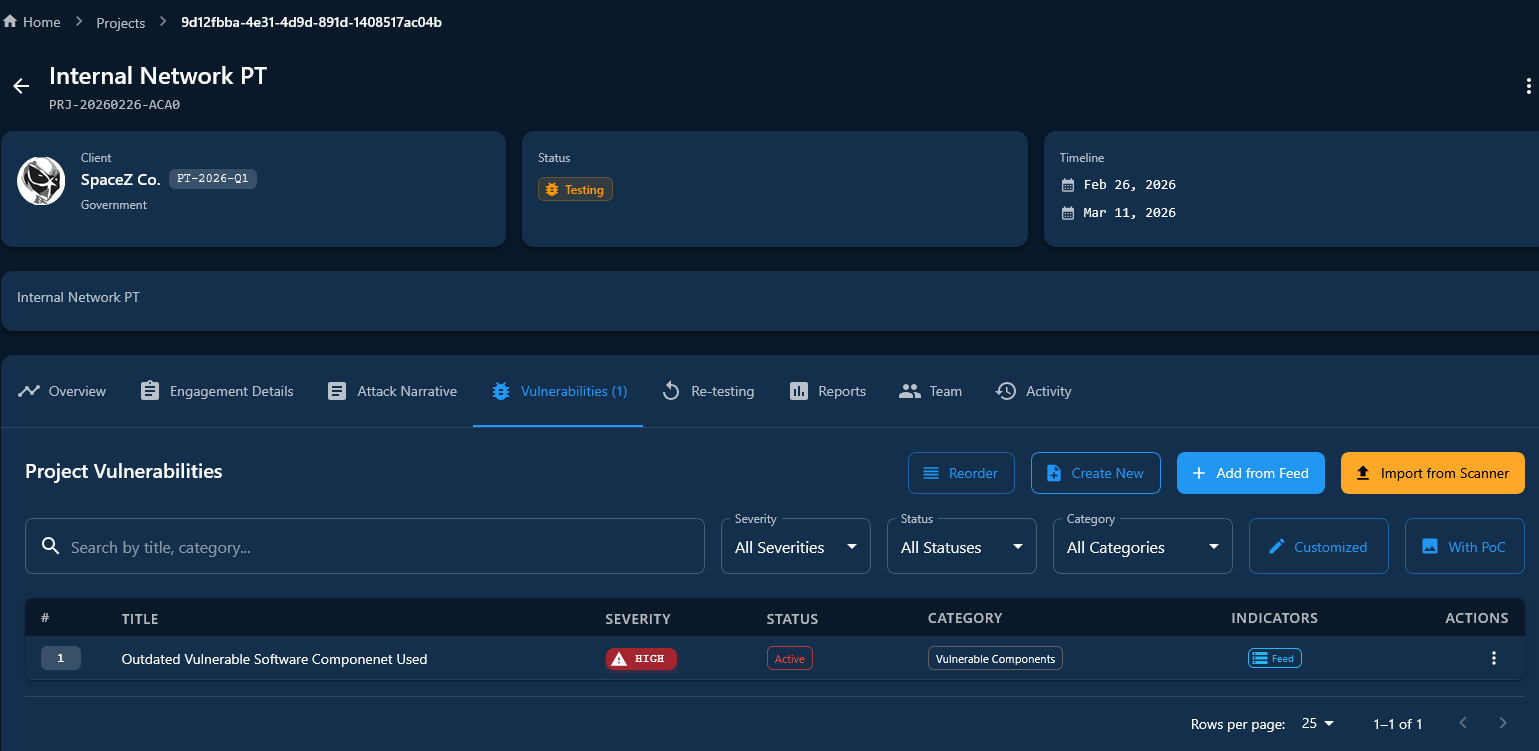Click the Create New button

pos(1095,473)
